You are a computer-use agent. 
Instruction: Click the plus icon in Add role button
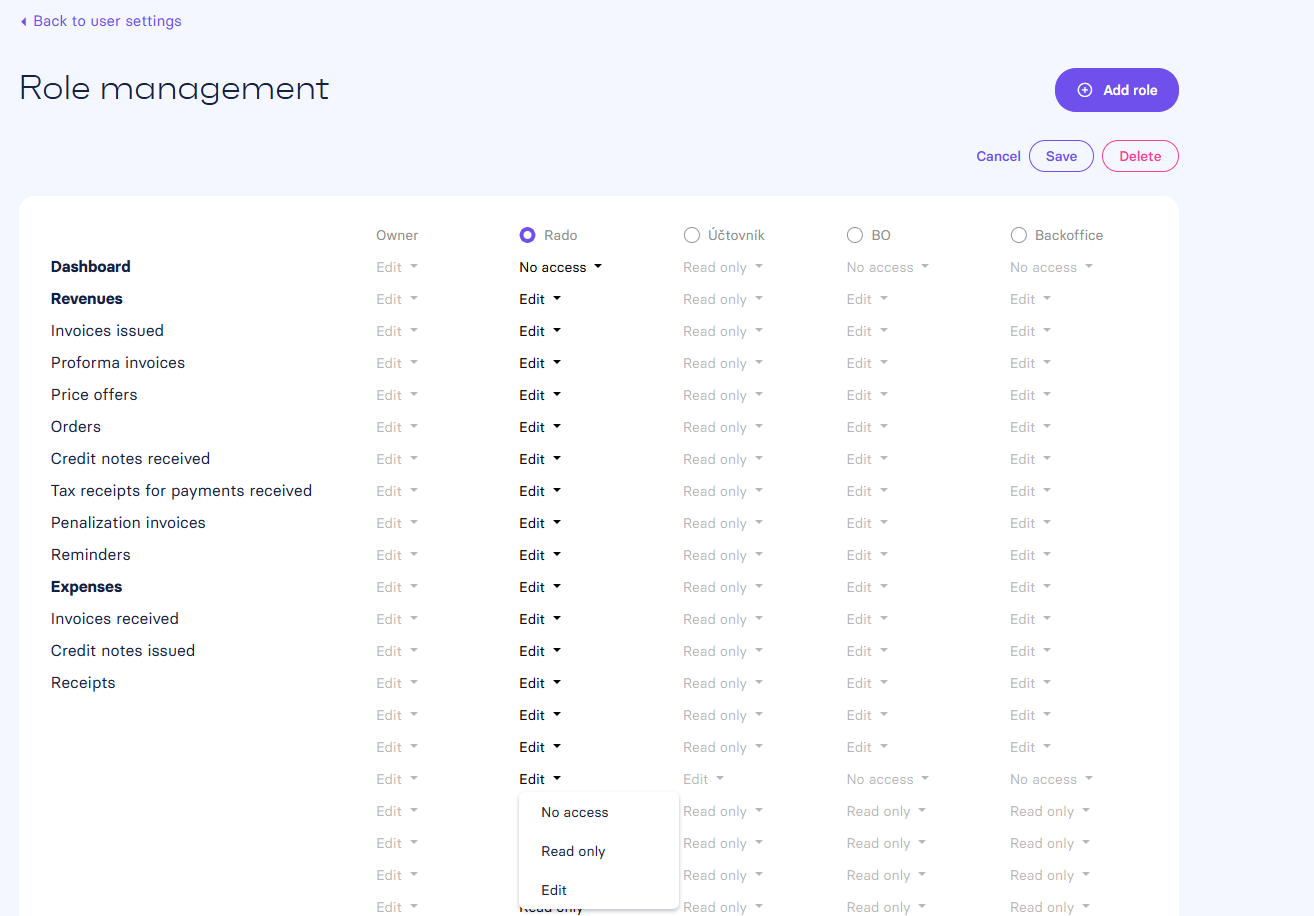click(x=1085, y=90)
